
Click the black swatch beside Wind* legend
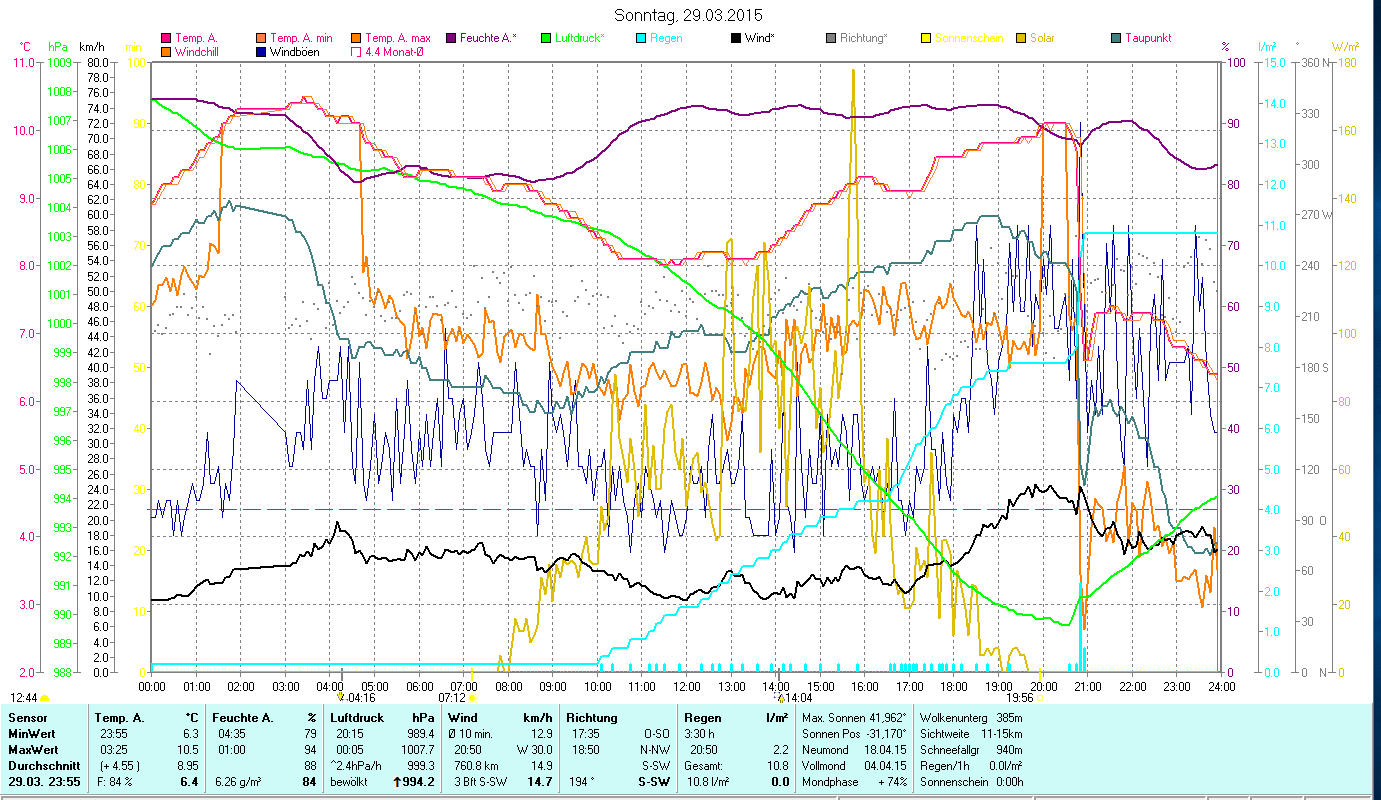735,38
